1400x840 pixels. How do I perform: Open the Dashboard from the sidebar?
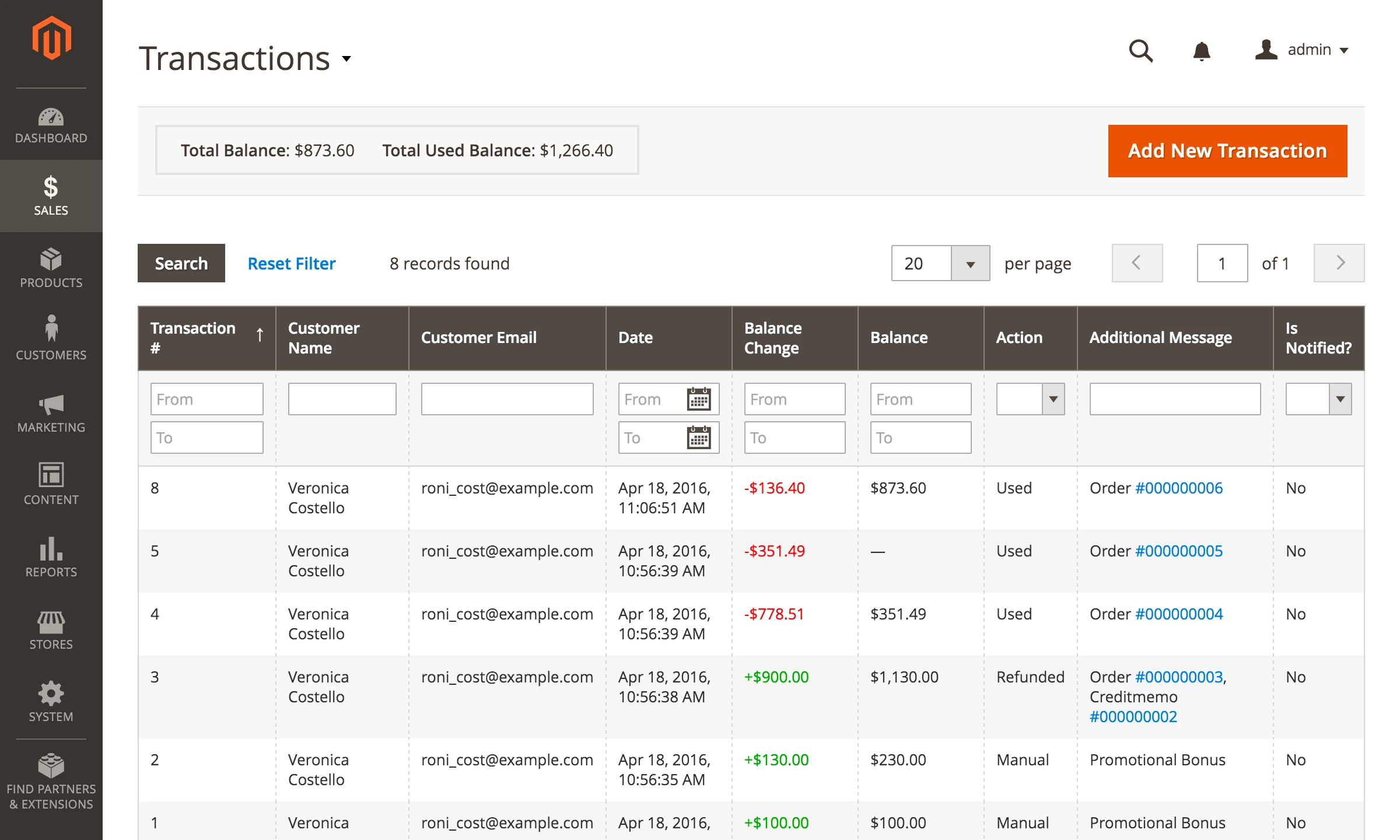pos(51,124)
